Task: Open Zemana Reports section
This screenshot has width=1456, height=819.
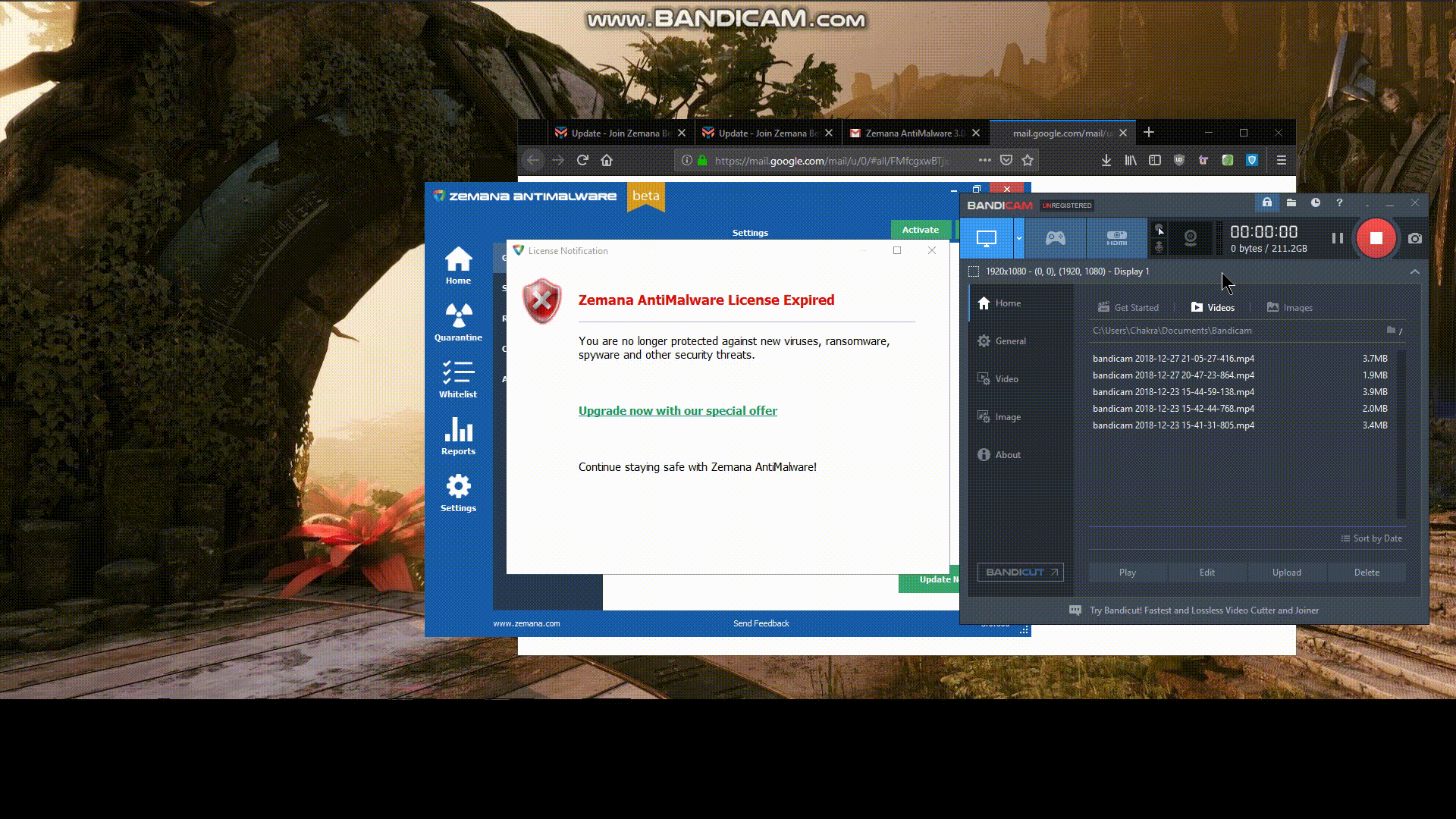Action: [458, 435]
